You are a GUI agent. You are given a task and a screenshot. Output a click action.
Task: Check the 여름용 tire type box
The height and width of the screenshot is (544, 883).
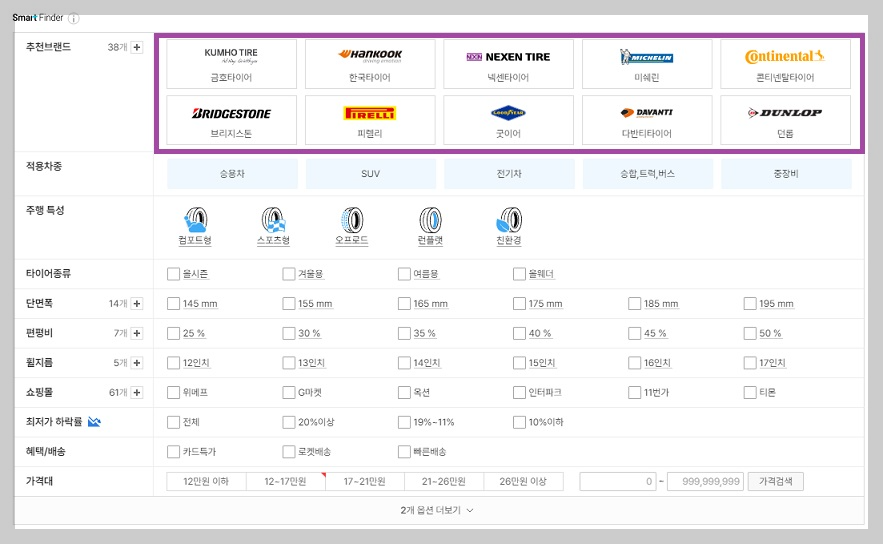pyautogui.click(x=404, y=274)
